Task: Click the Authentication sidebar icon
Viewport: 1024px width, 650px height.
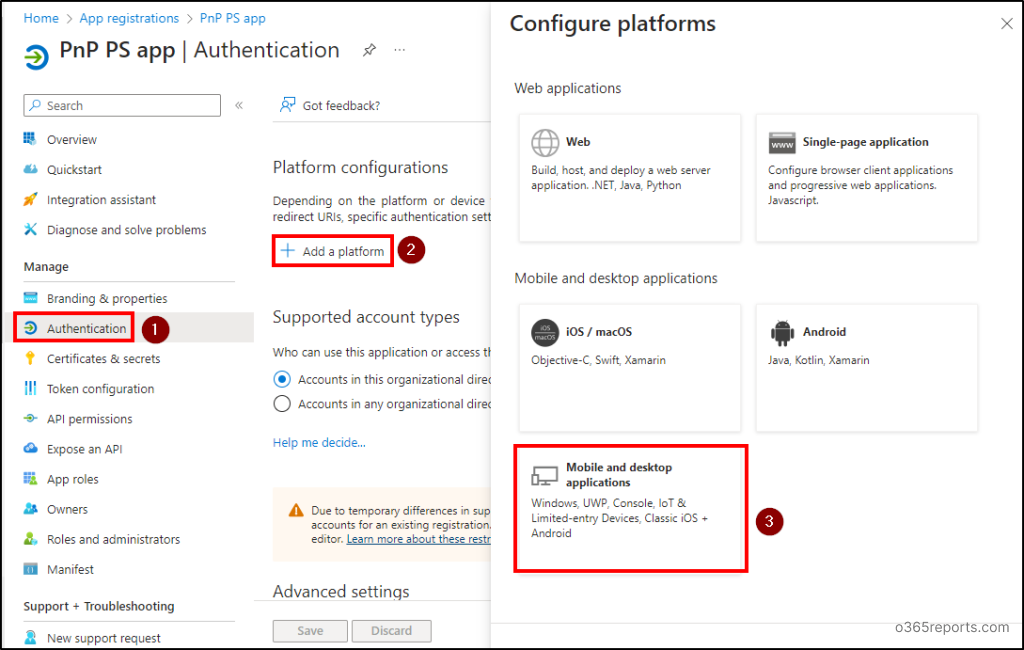Action: point(30,328)
